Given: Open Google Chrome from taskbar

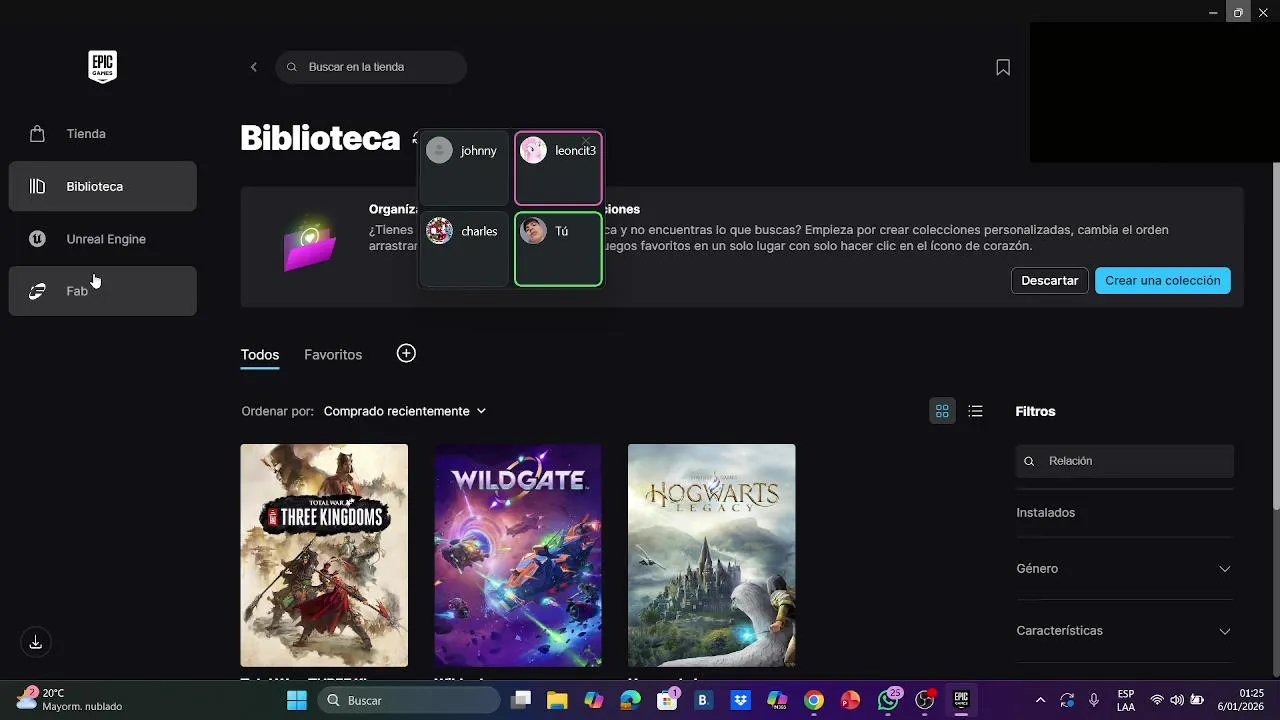Looking at the screenshot, I should pyautogui.click(x=814, y=700).
